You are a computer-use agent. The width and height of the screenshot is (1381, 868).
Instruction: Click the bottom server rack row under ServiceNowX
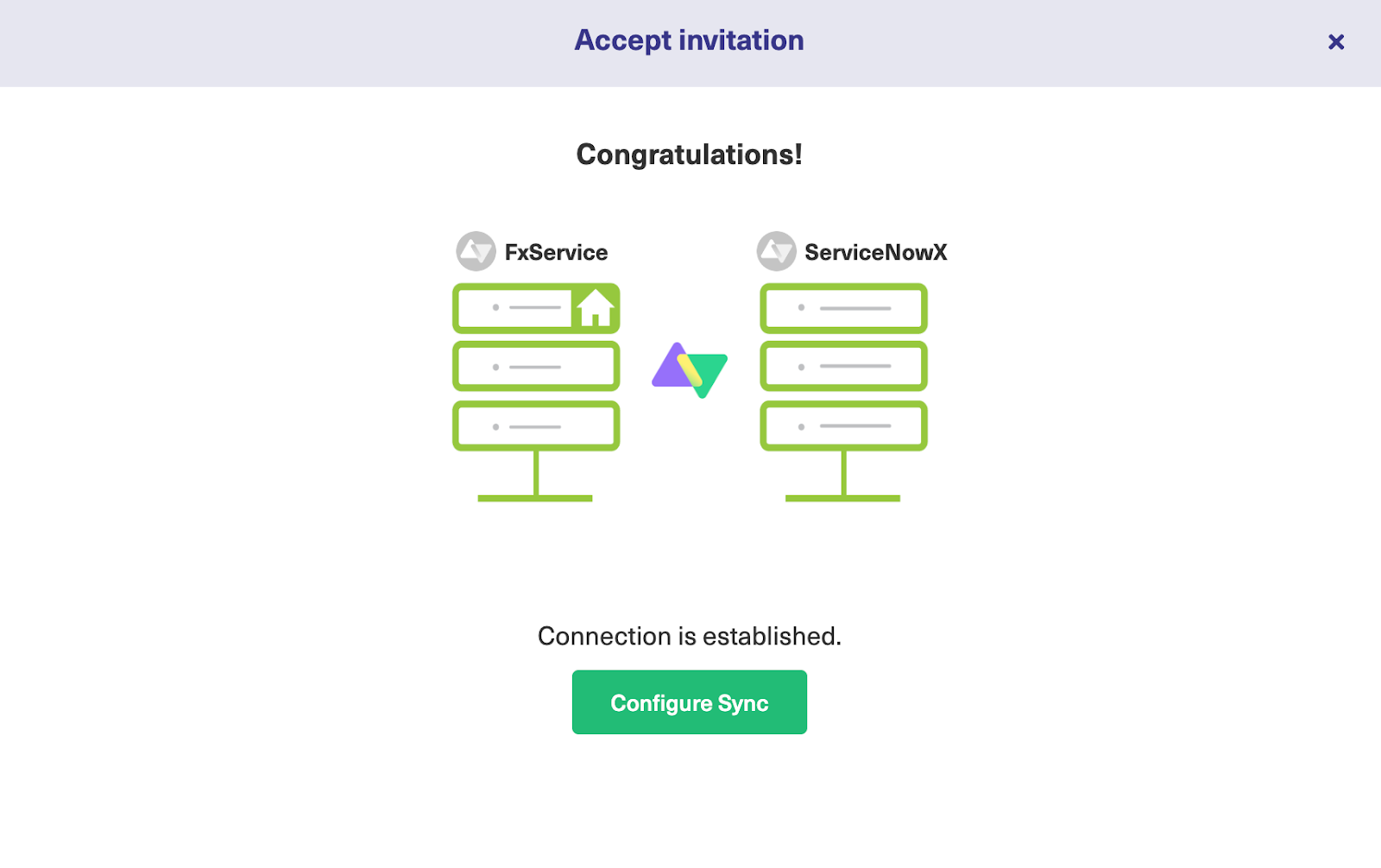842,425
